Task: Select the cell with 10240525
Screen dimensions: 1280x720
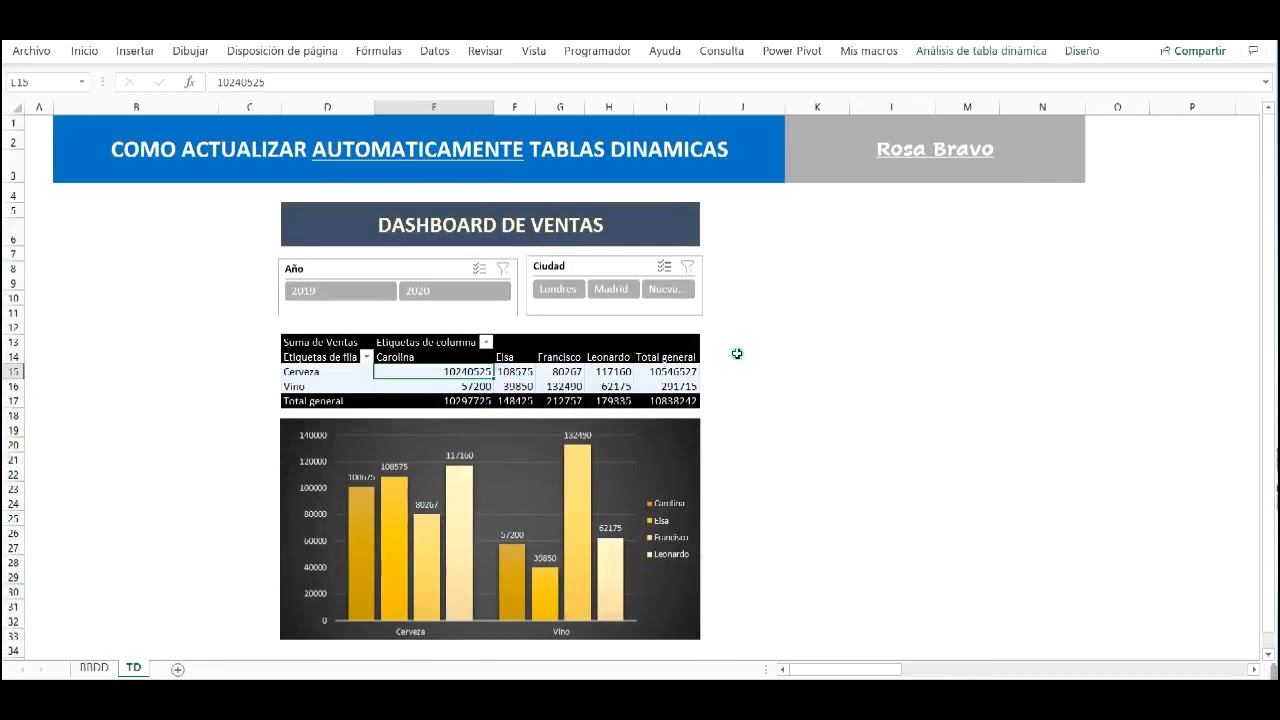Action: 433,372
